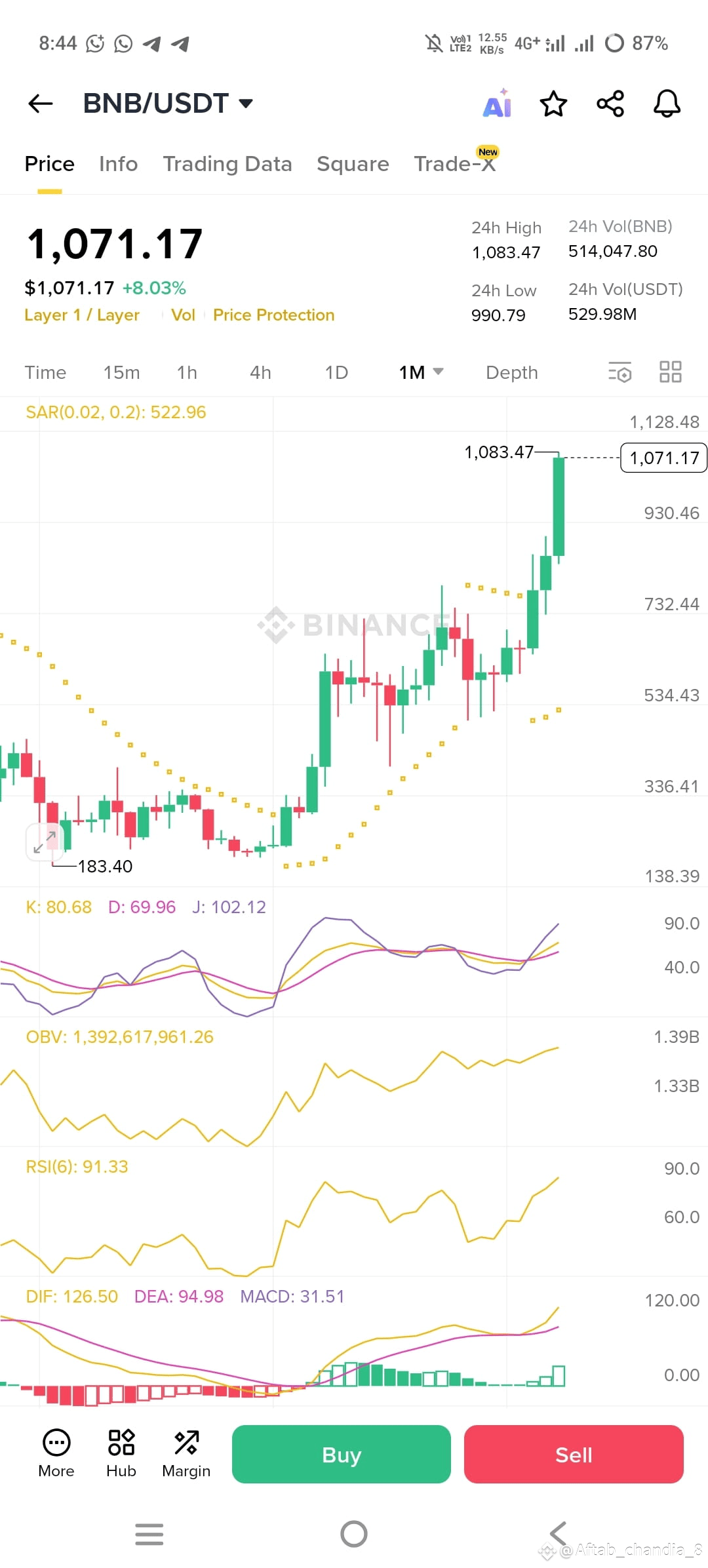Tap the 24h Vol(USDT) 529.98M value

(x=602, y=314)
